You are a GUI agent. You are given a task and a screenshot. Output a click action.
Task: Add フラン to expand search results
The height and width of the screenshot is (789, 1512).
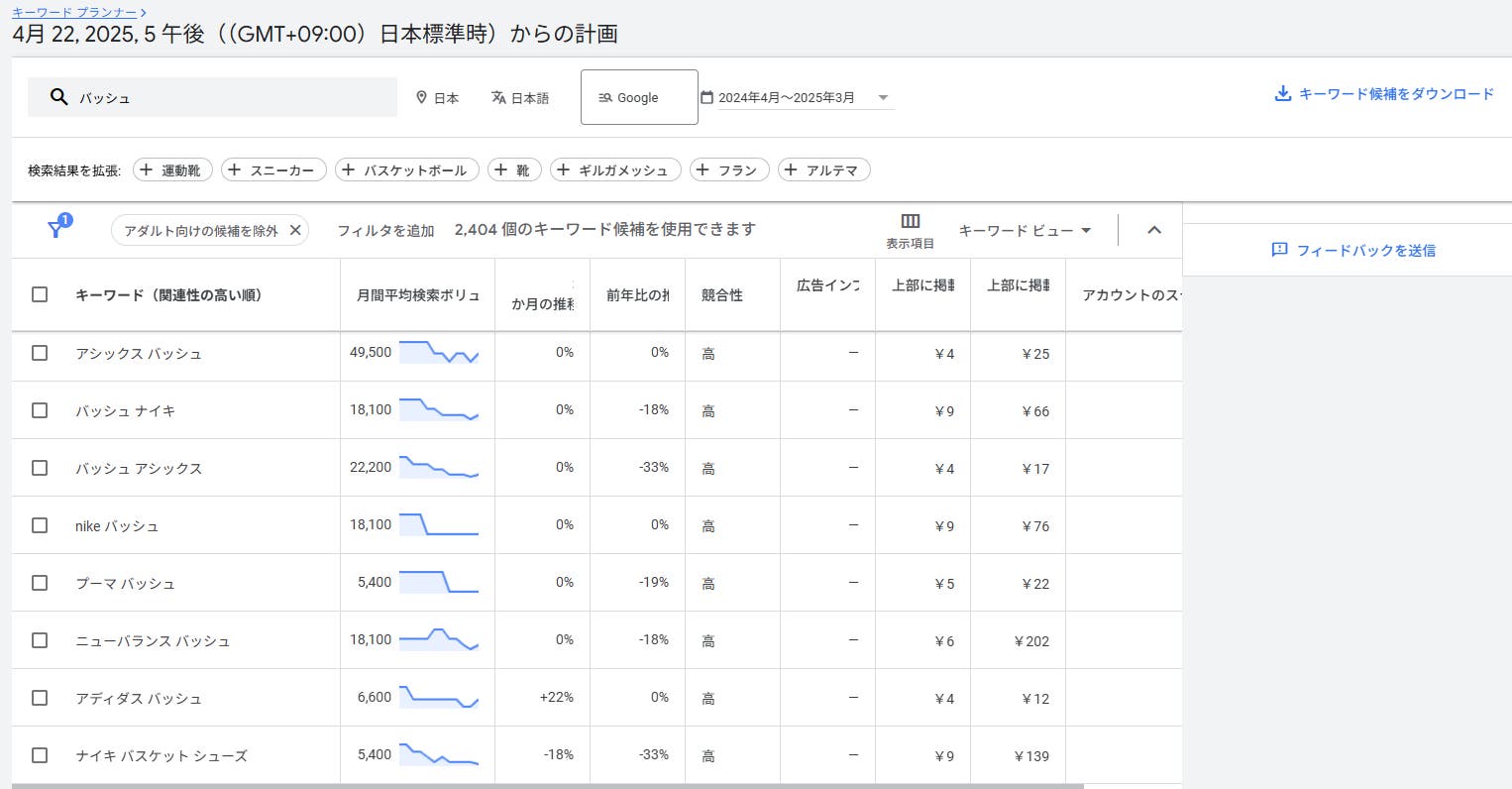click(x=729, y=169)
